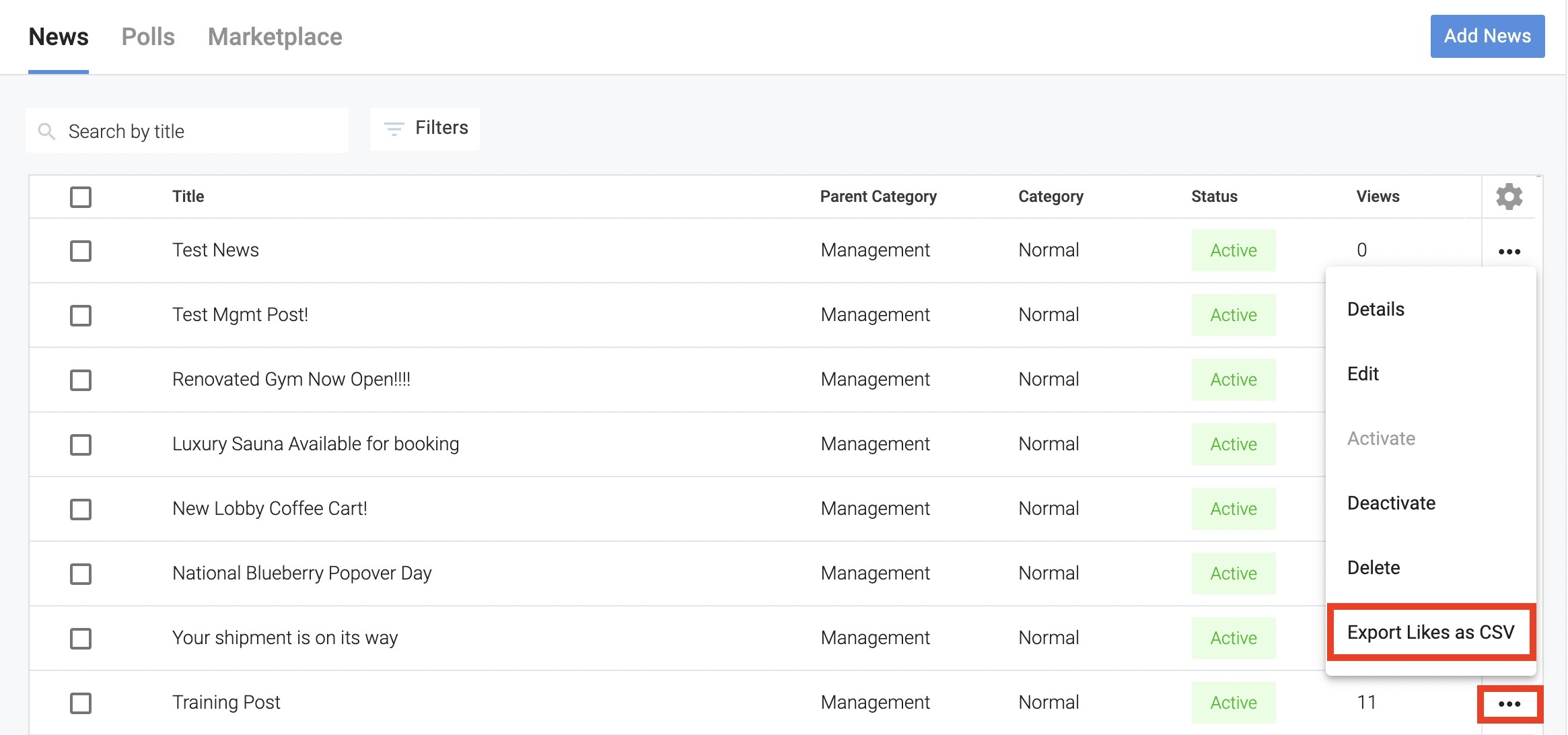Open column settings gear icon

pyautogui.click(x=1509, y=197)
